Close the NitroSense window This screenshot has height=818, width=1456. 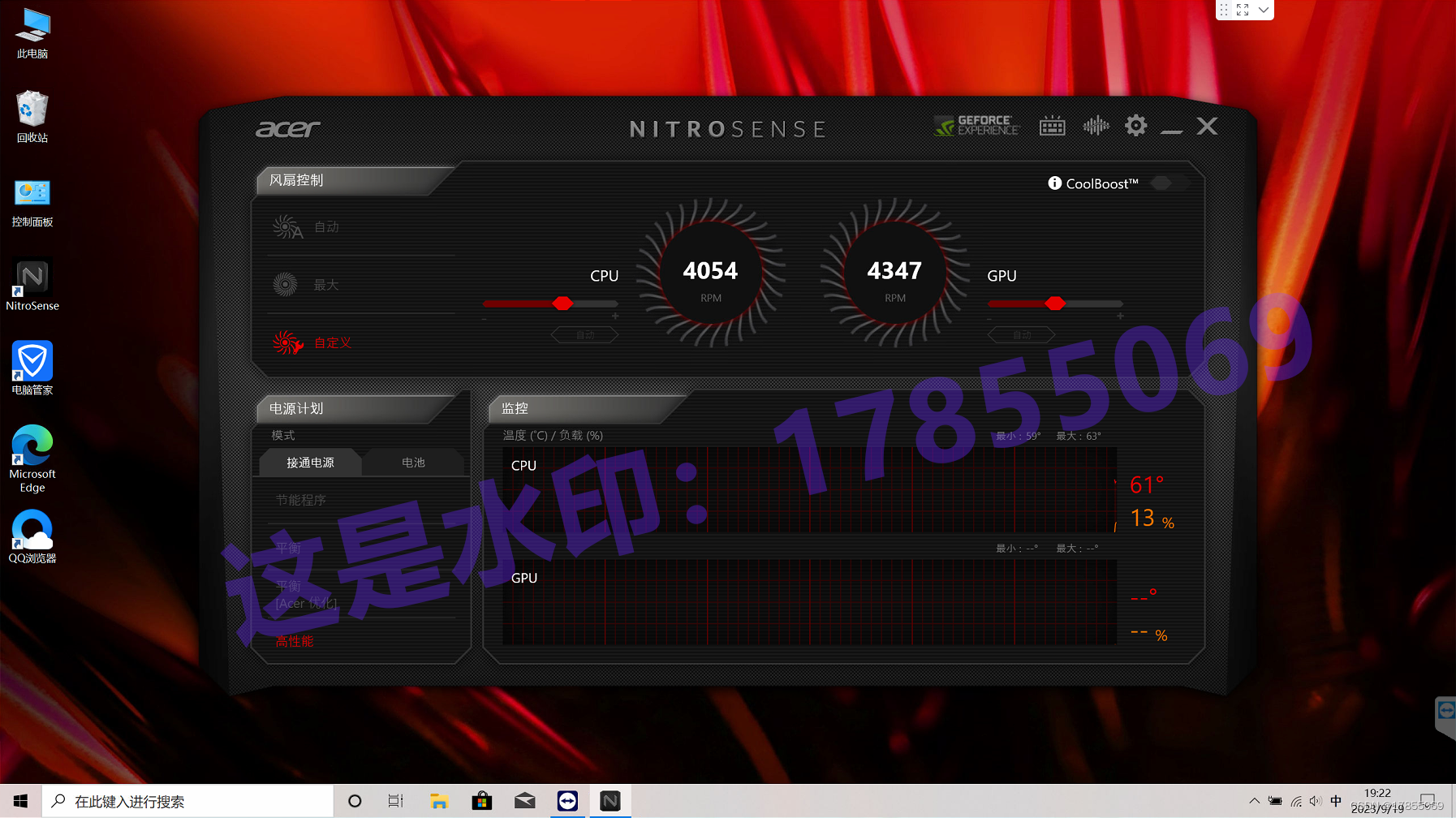pyautogui.click(x=1208, y=126)
